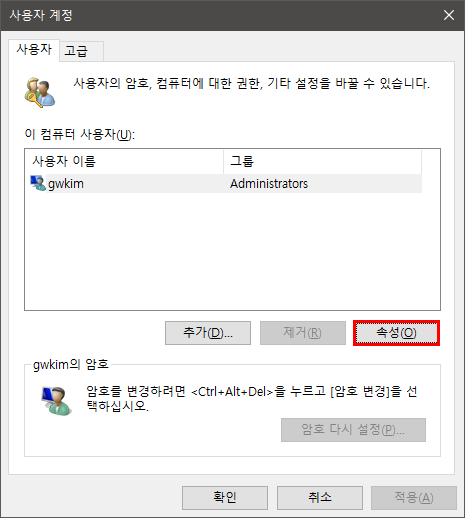Image resolution: width=465 pixels, height=518 pixels.
Task: Switch to the 고급 tab
Action: point(82,51)
